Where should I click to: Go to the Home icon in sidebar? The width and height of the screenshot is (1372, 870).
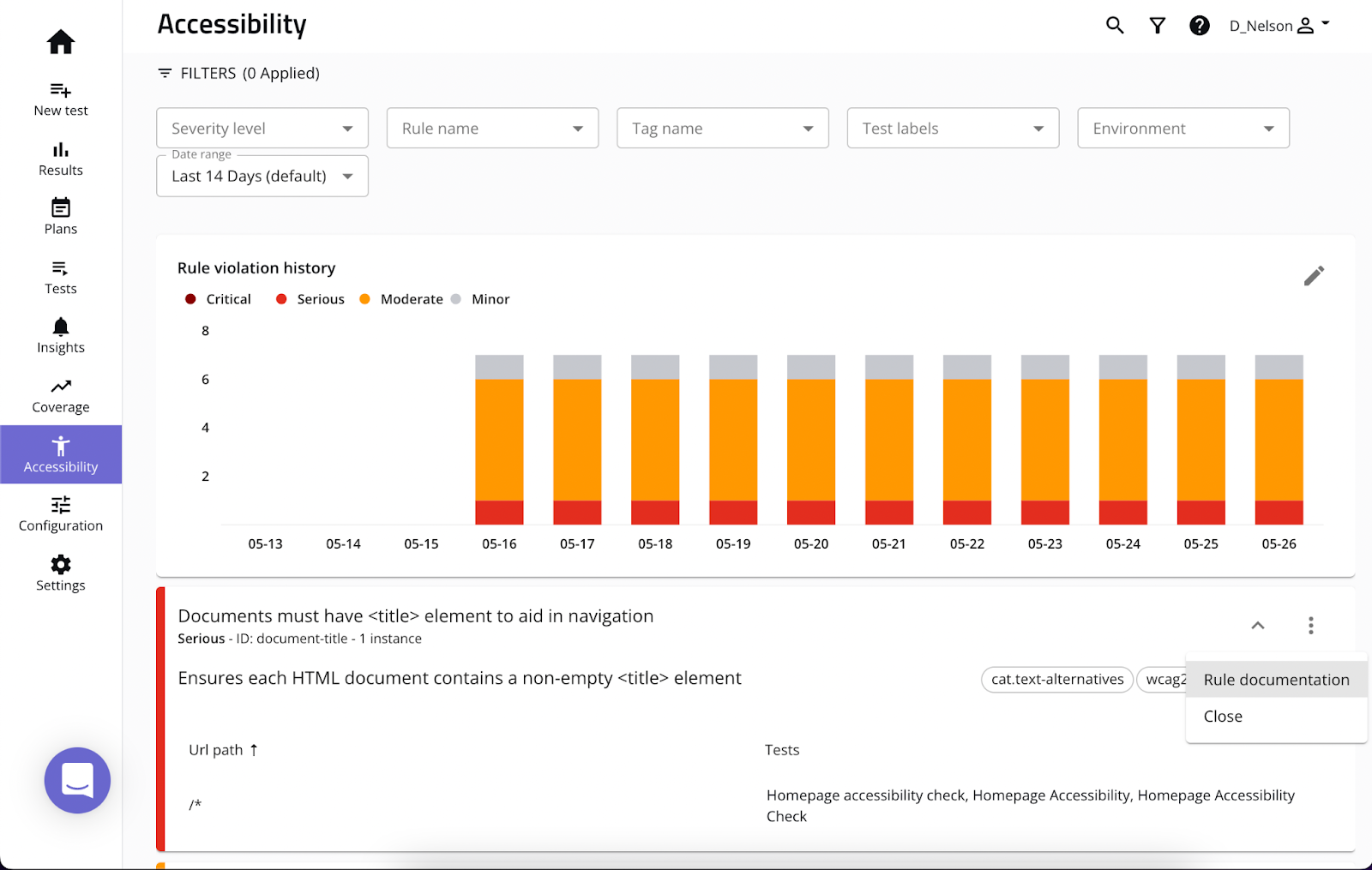(x=61, y=41)
